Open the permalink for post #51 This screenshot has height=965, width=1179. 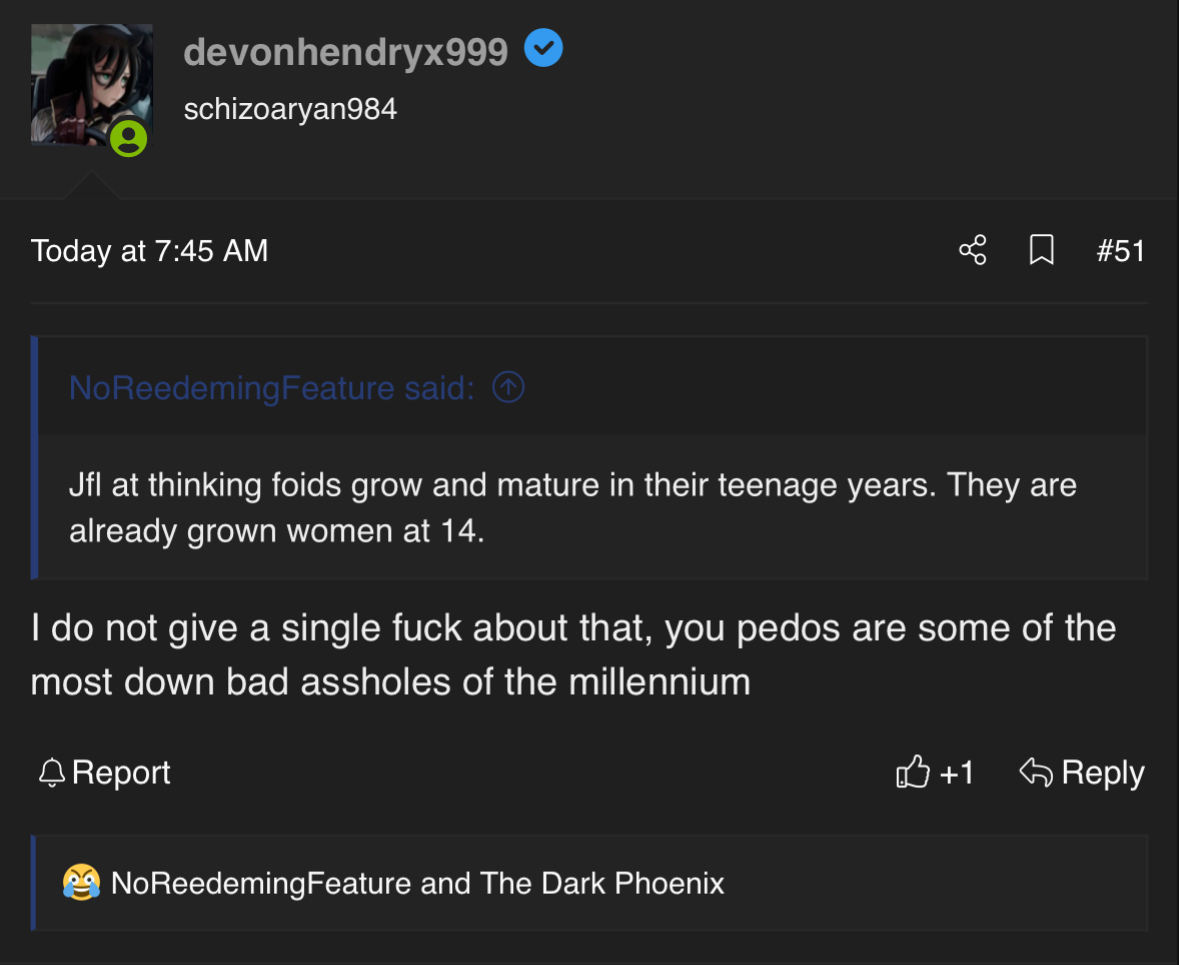(1120, 250)
